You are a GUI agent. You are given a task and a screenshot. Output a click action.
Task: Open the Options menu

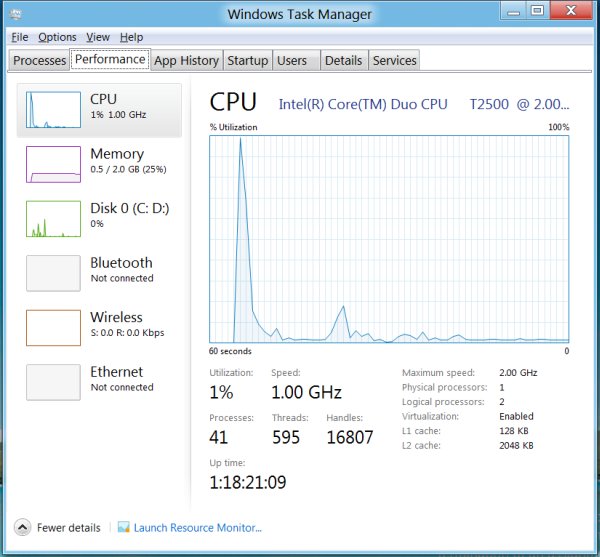pyautogui.click(x=57, y=37)
